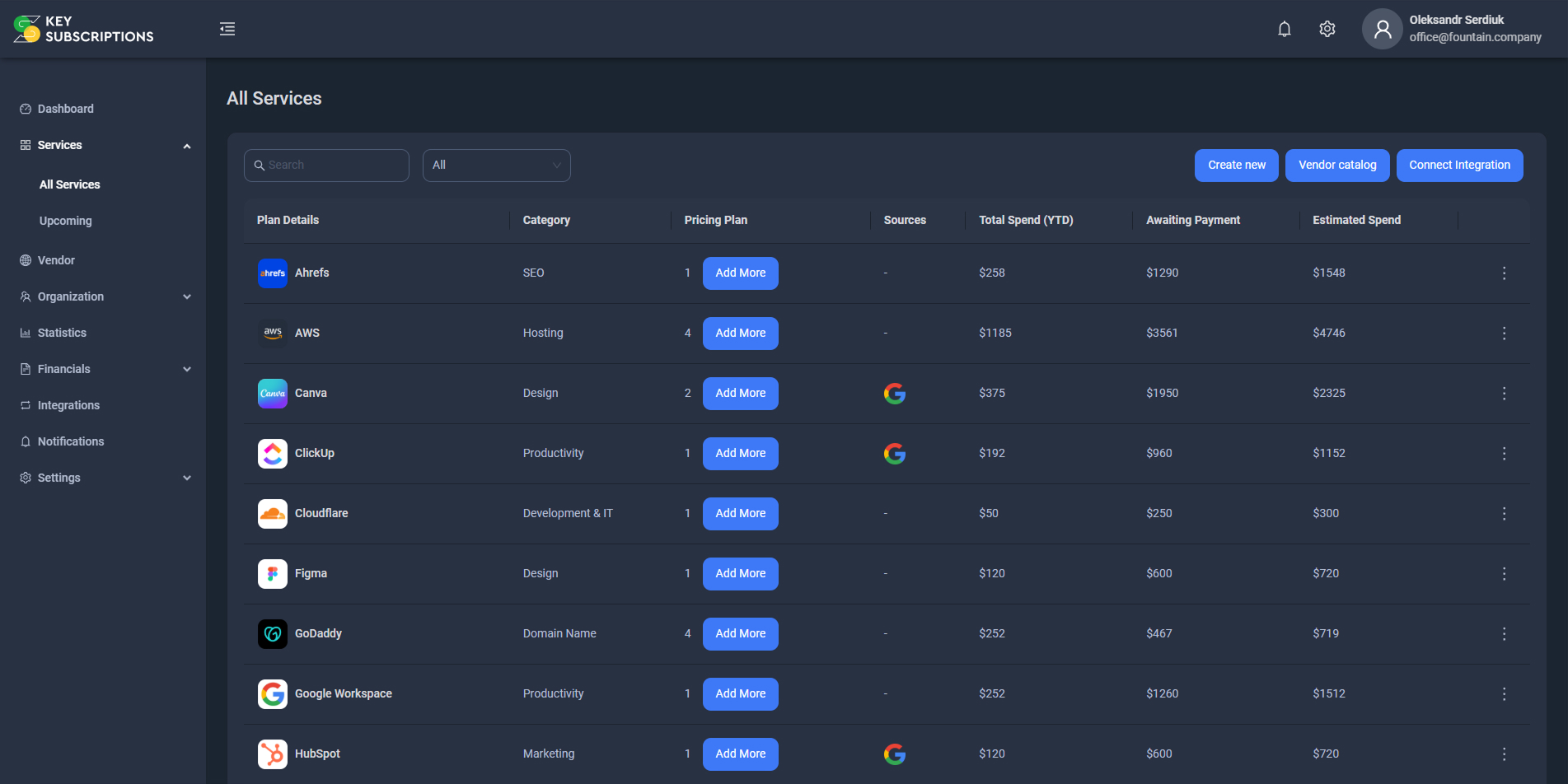Click Add More for ClickUp
Image resolution: width=1568 pixels, height=784 pixels.
click(741, 454)
